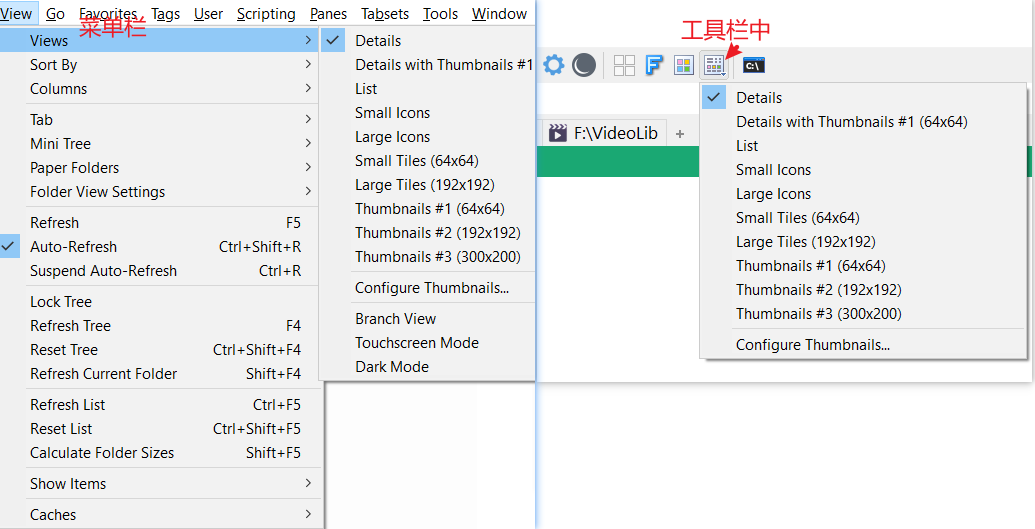1035x529 pixels.
Task: Select Large Tiles (192x192) in toolbar dropdown
Action: pyautogui.click(x=863, y=242)
